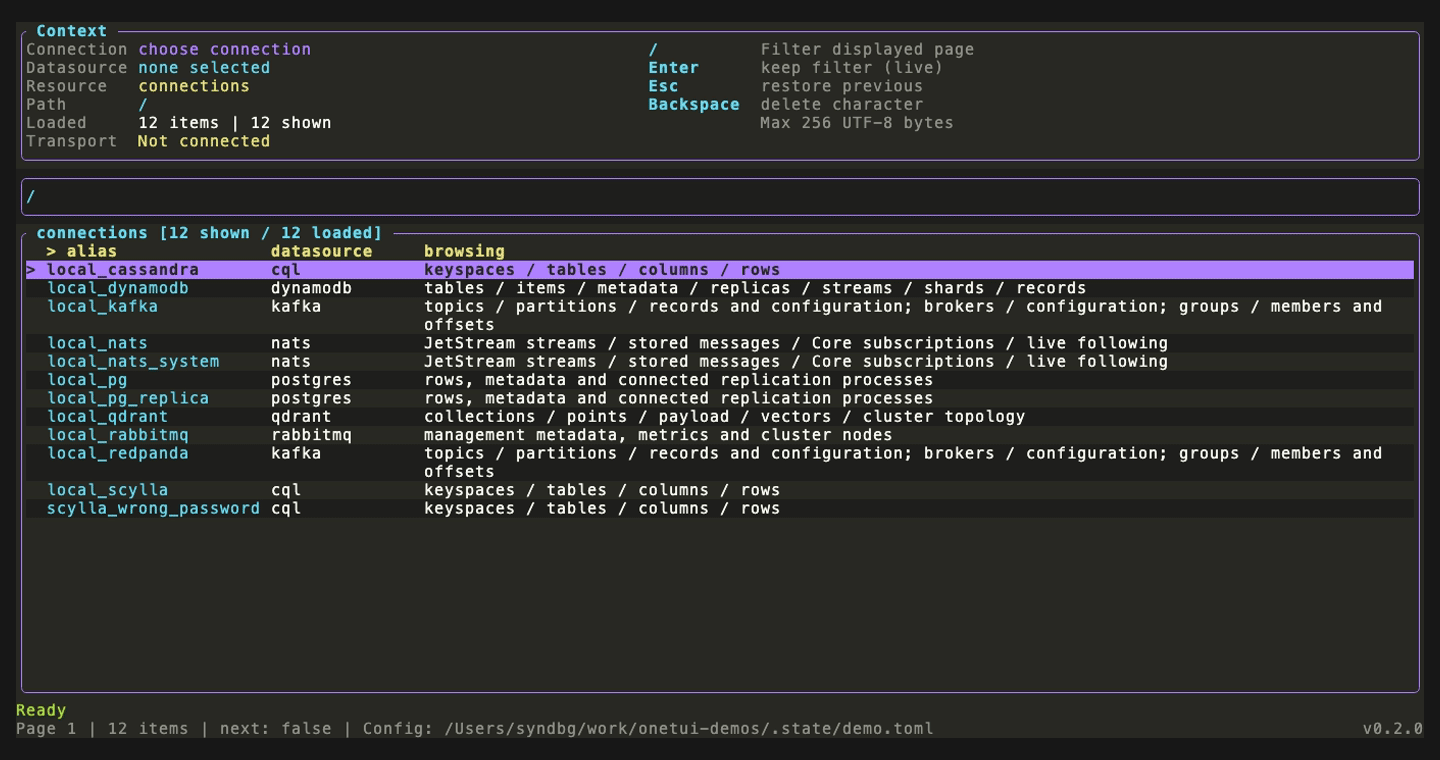Click the Enter key hint

[x=673, y=68]
